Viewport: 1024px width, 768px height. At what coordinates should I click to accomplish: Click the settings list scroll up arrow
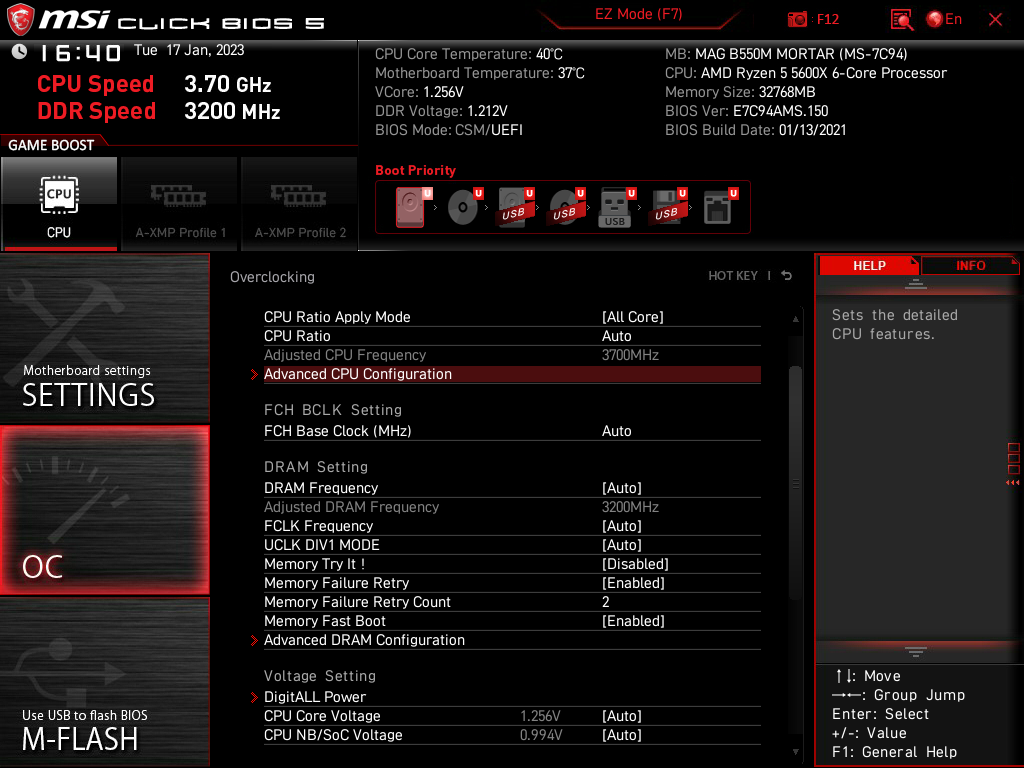pos(795,319)
